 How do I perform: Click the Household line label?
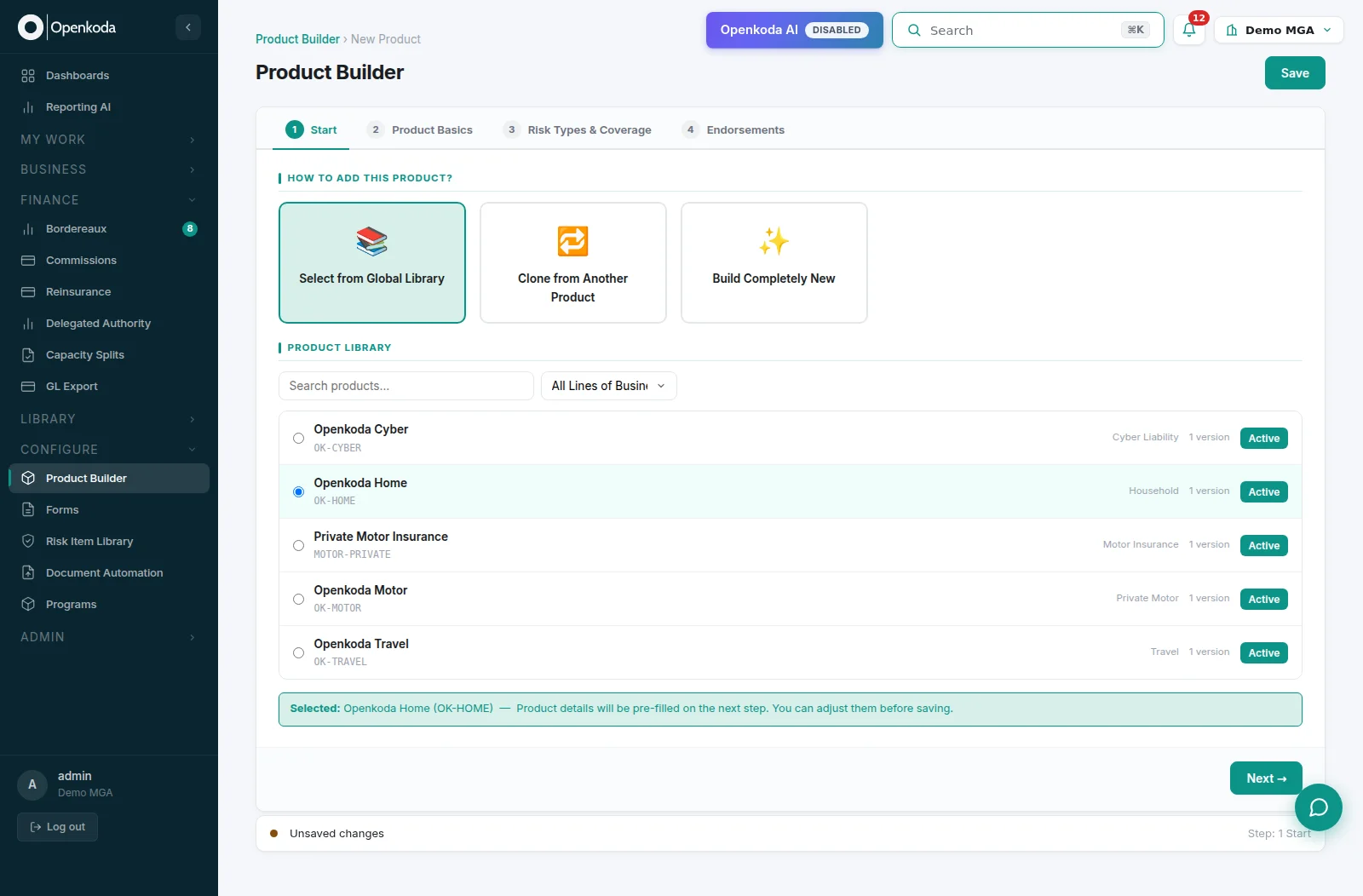coord(1153,491)
